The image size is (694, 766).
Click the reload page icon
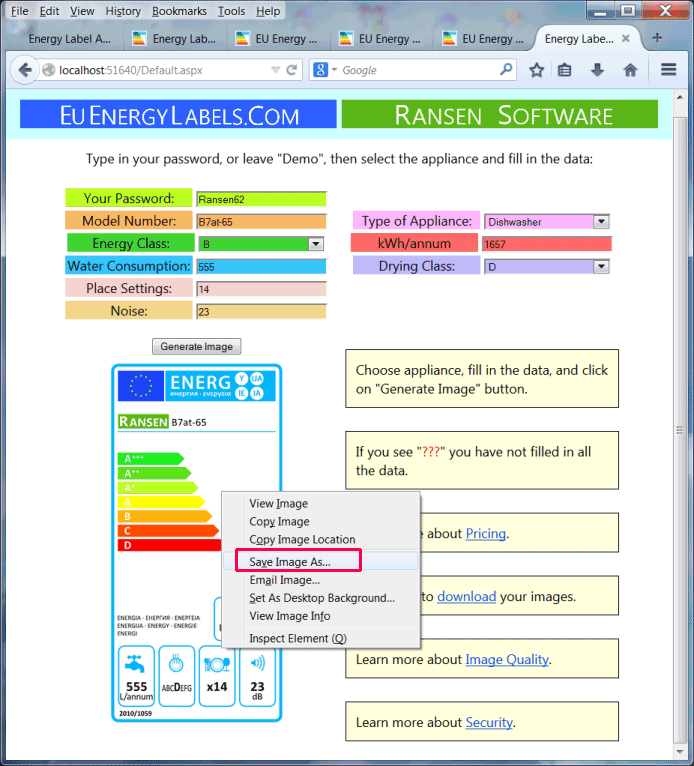[x=292, y=70]
